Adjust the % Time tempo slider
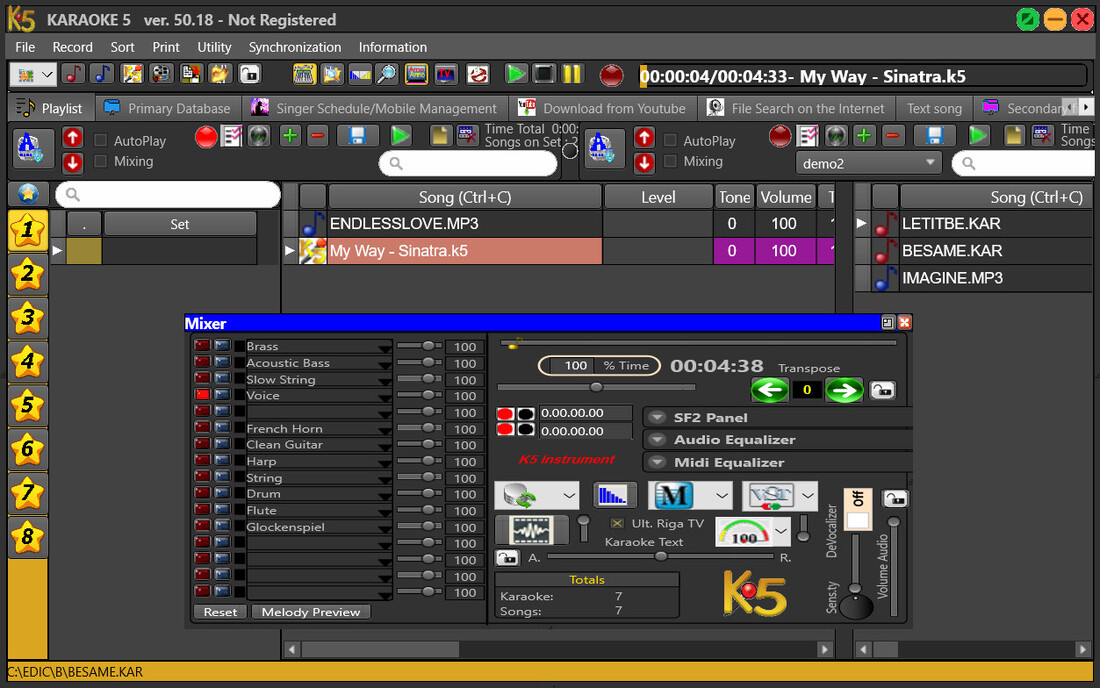Viewport: 1100px width, 688px height. tap(596, 387)
